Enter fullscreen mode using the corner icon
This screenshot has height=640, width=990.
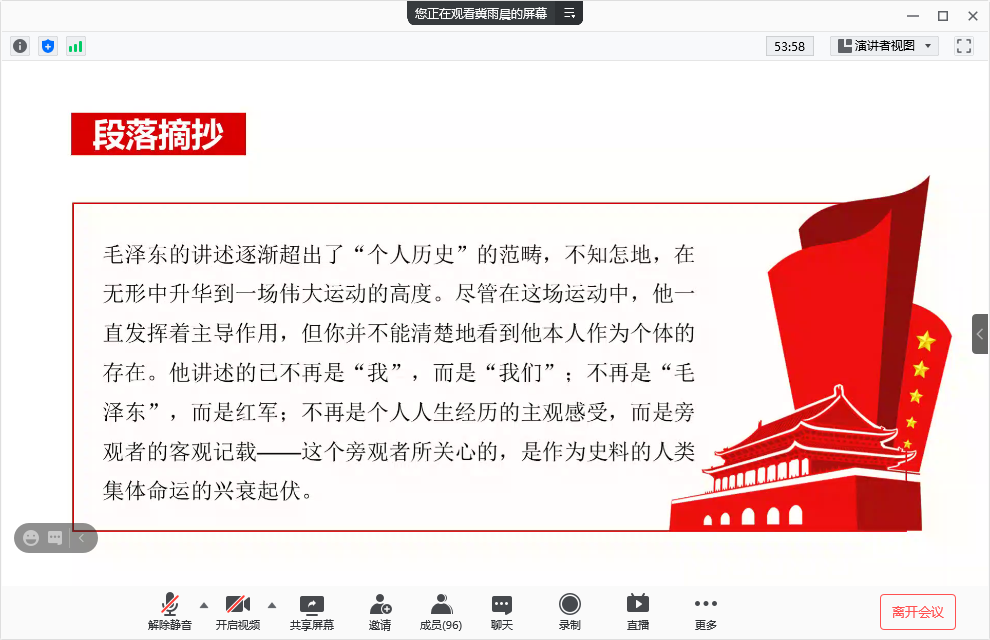click(x=964, y=46)
